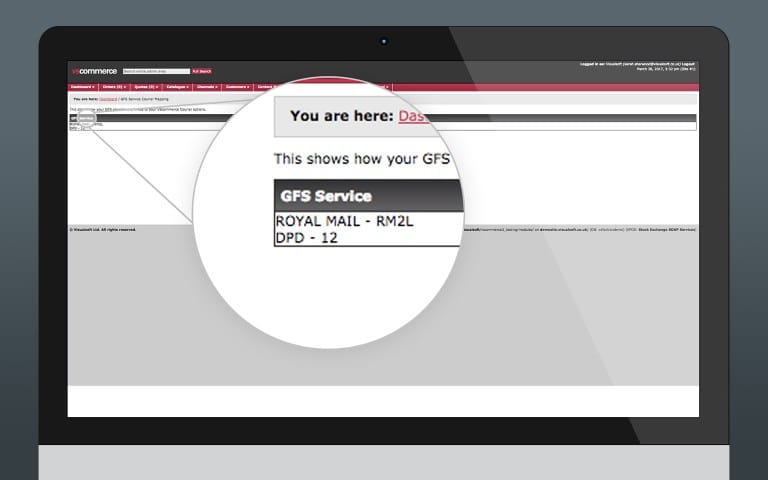Open the Channels menu

(x=208, y=87)
